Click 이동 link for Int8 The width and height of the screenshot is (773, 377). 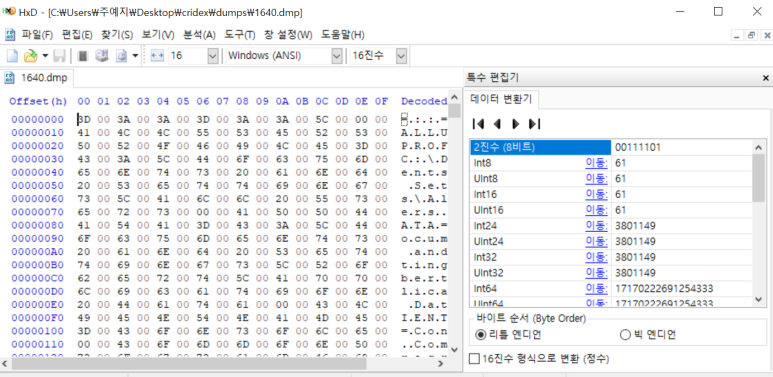[x=596, y=163]
